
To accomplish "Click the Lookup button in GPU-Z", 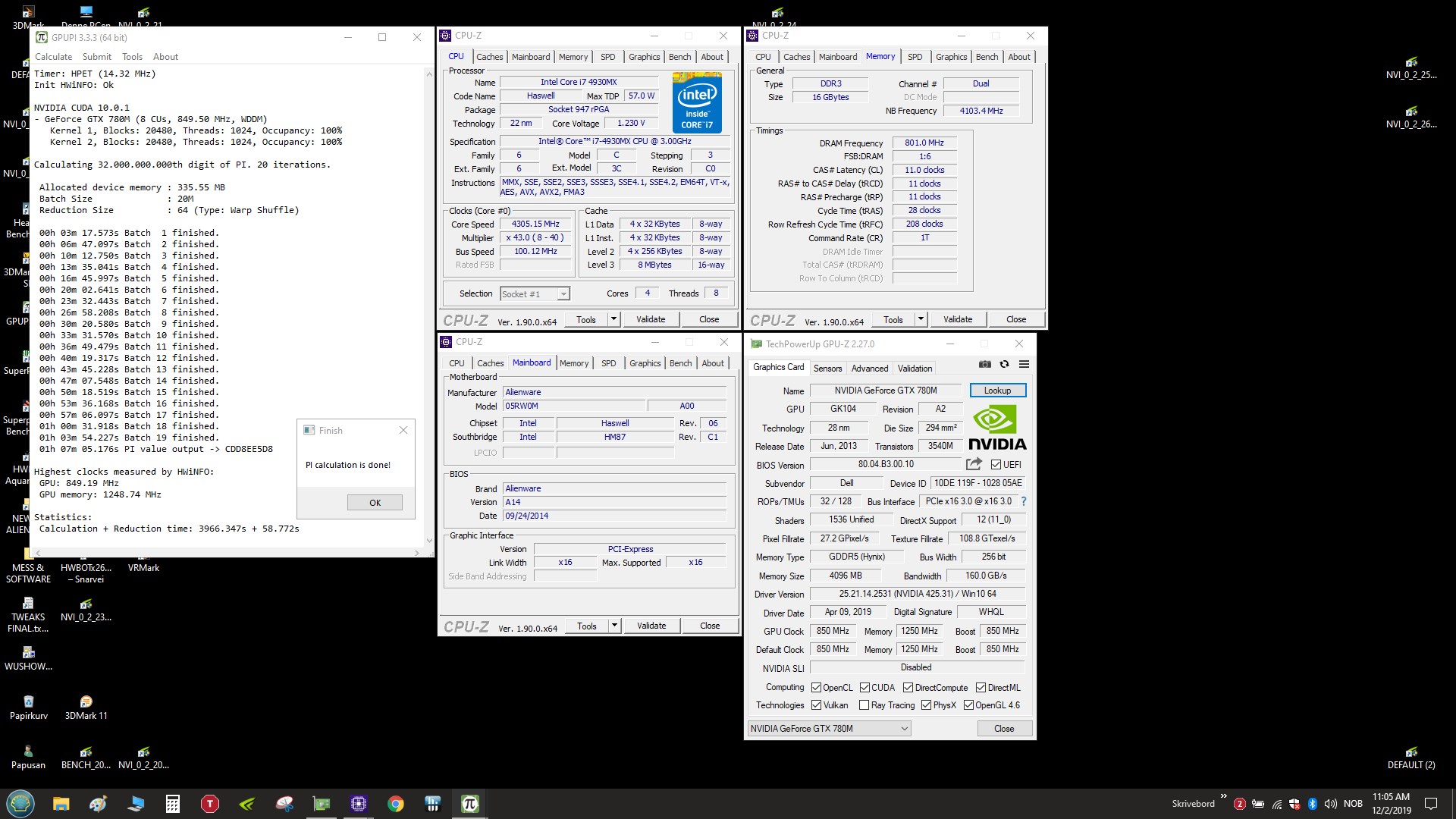I will click(x=997, y=391).
